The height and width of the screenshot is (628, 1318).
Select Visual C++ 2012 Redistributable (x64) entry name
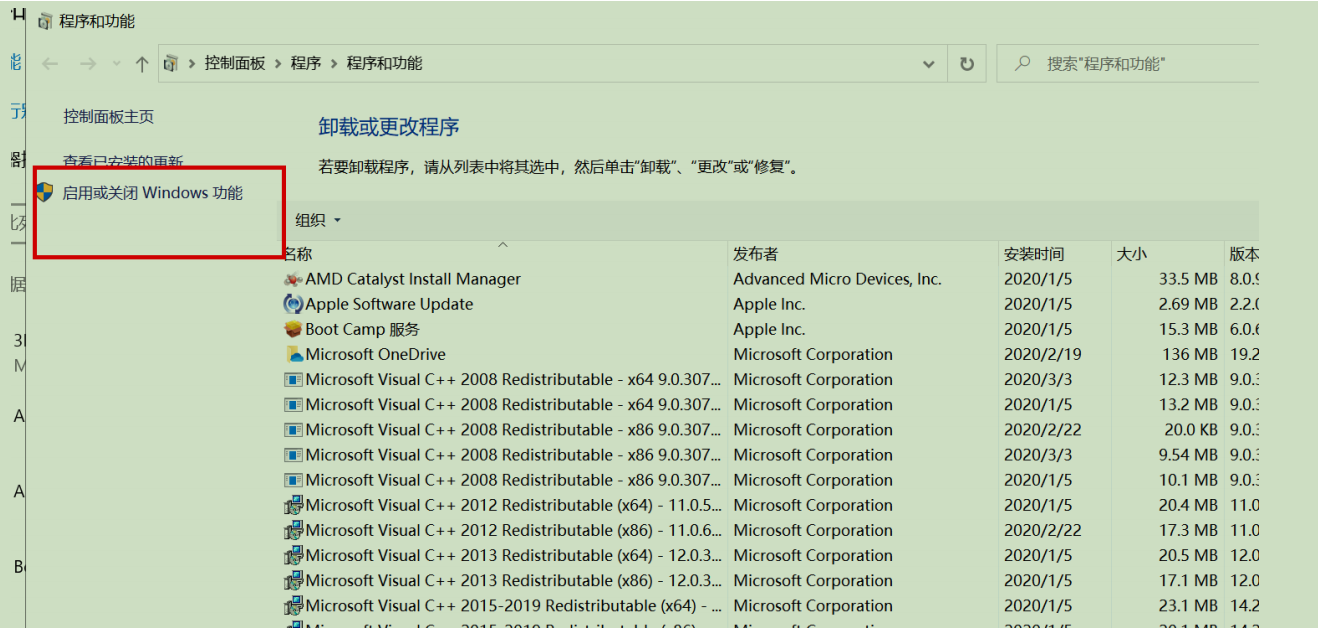click(514, 505)
